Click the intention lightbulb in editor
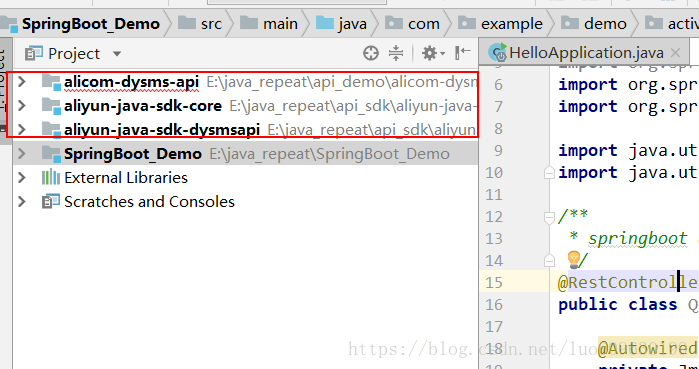This screenshot has height=369, width=699. [x=573, y=259]
